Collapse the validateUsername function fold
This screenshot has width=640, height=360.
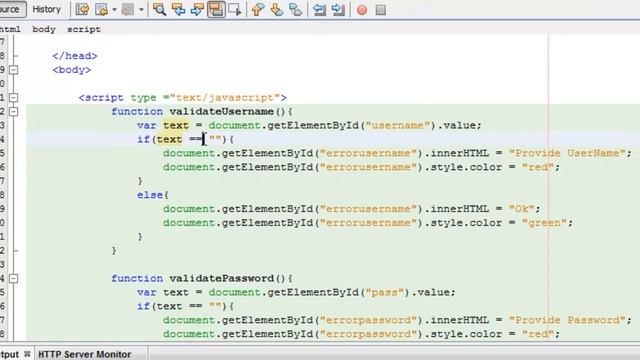(x=14, y=111)
